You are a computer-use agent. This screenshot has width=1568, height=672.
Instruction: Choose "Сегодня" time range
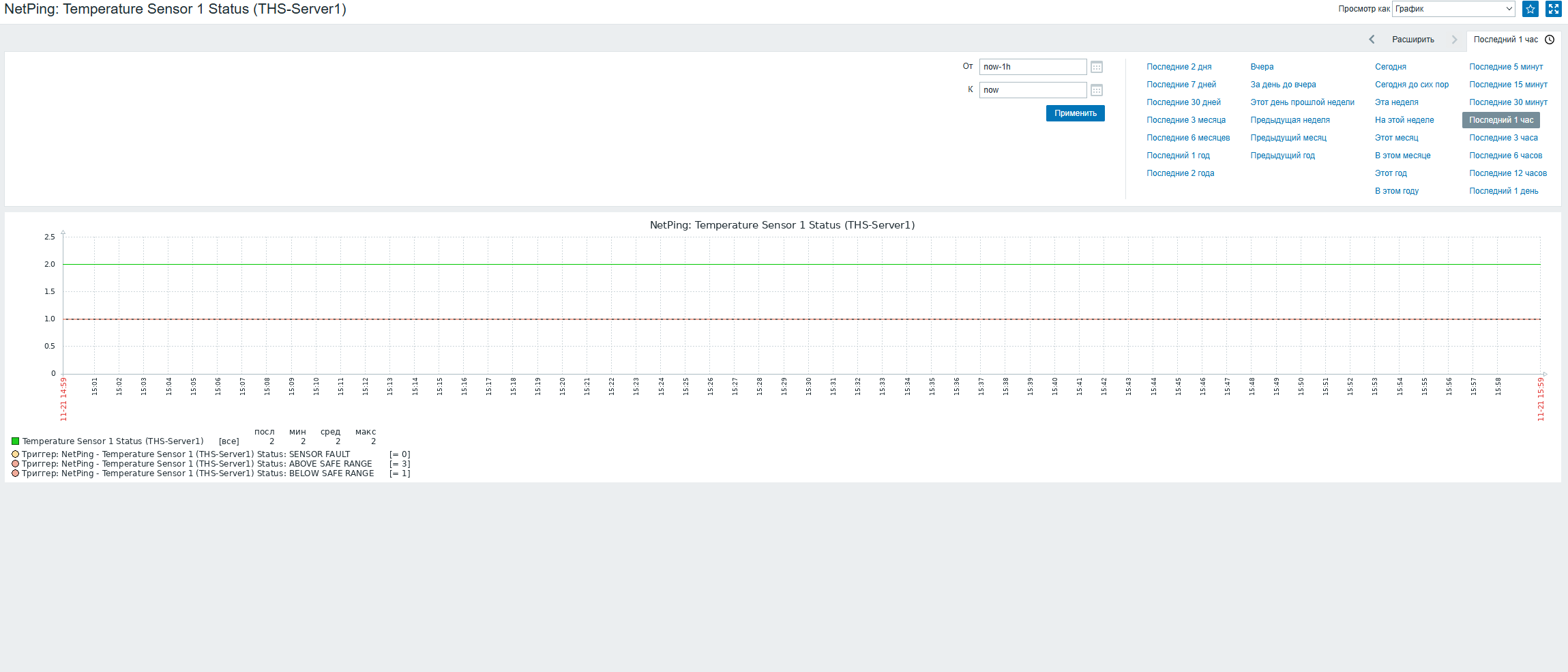tap(1390, 67)
